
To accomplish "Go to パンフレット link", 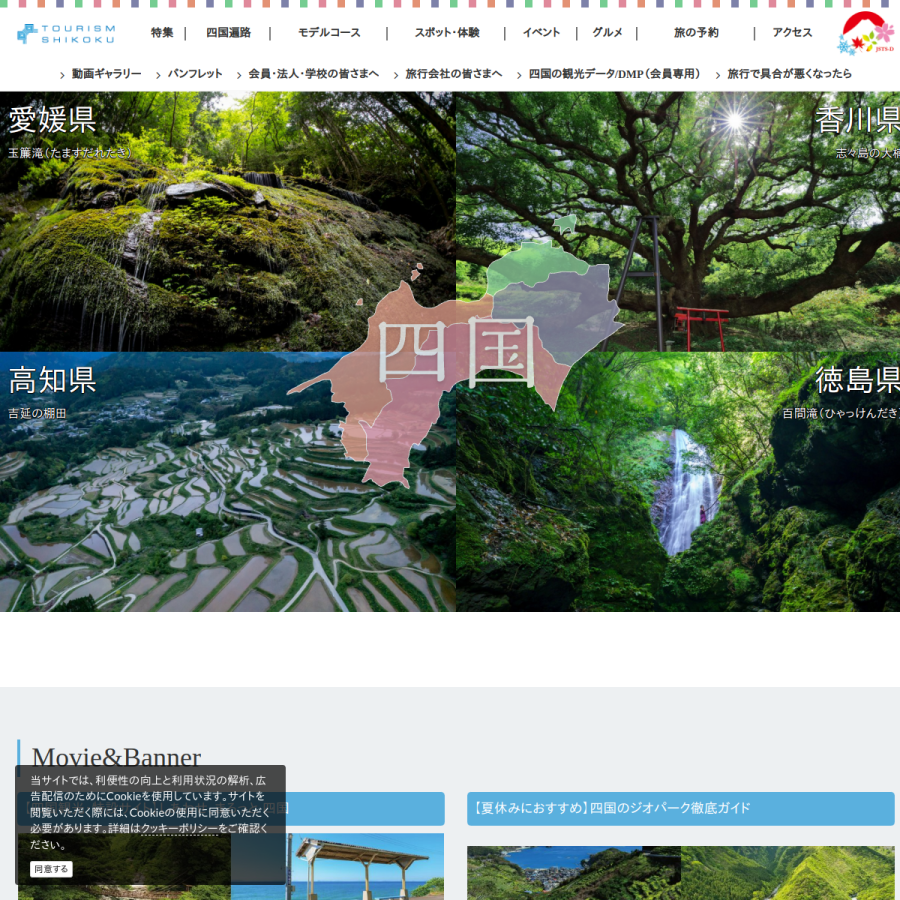I will pyautogui.click(x=195, y=73).
